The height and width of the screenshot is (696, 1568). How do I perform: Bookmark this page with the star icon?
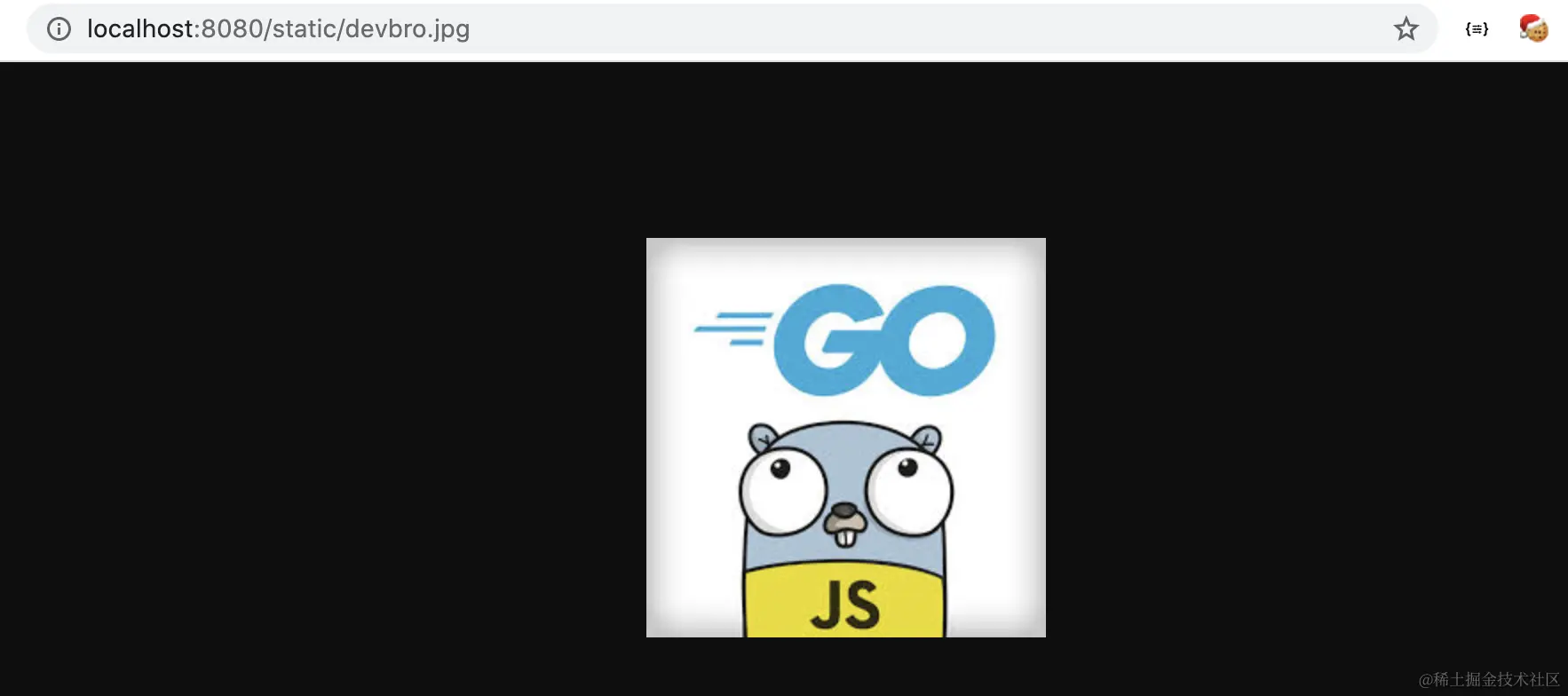coord(1406,29)
